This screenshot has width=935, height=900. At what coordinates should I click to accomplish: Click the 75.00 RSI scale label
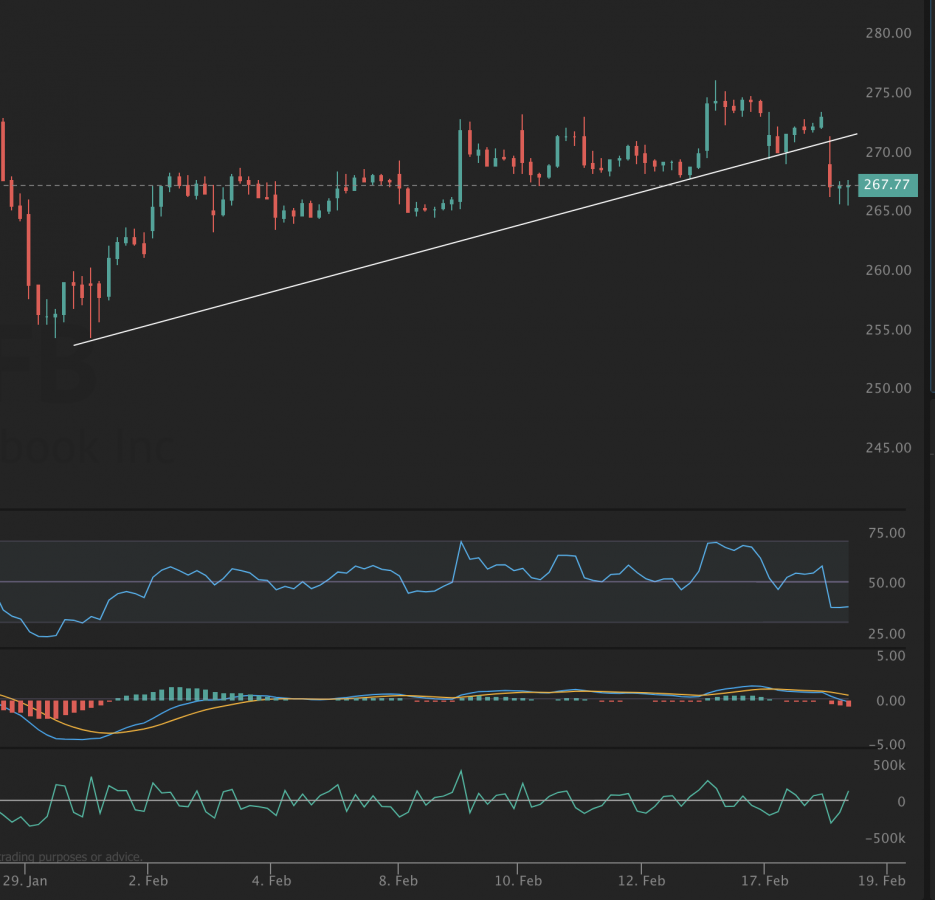tap(887, 533)
